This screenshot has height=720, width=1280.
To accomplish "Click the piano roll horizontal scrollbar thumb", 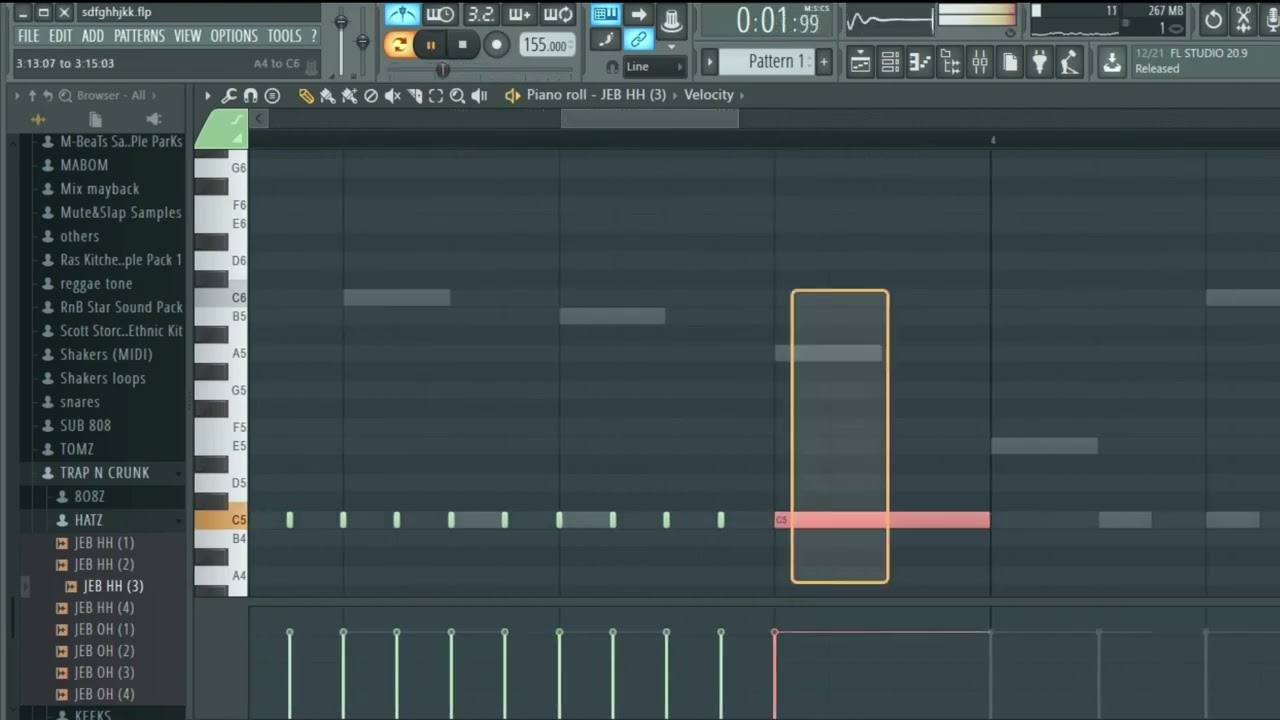I will 649,119.
